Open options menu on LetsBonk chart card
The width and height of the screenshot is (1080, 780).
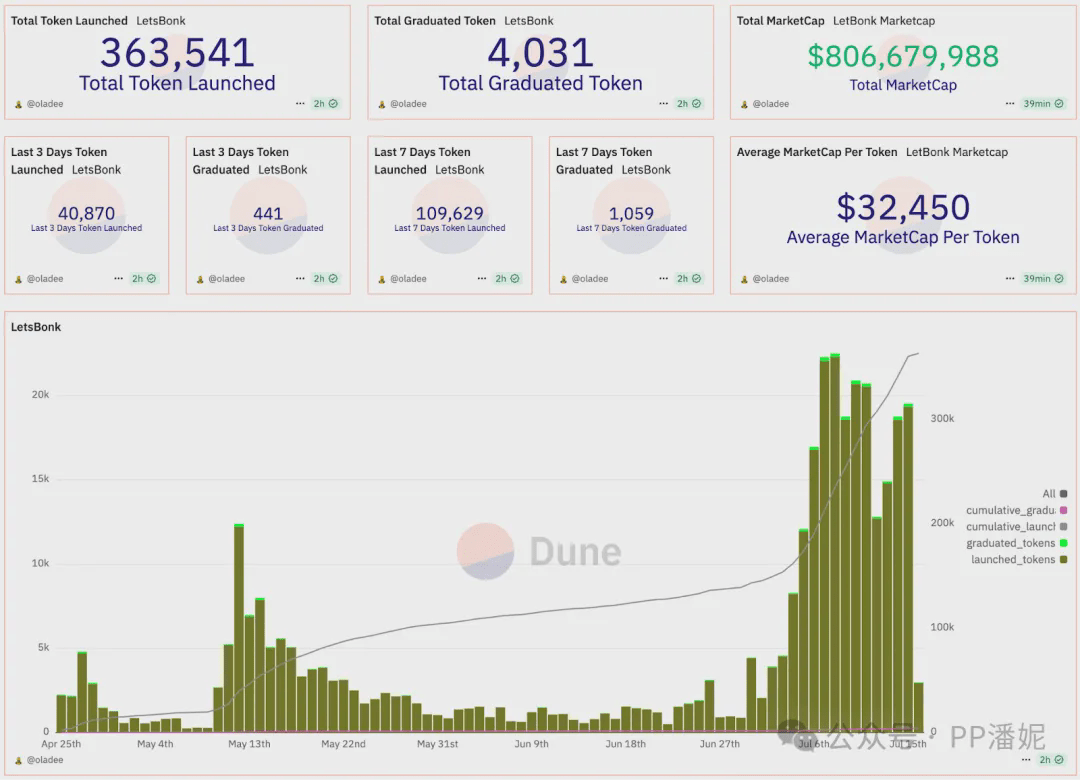(x=1026, y=759)
